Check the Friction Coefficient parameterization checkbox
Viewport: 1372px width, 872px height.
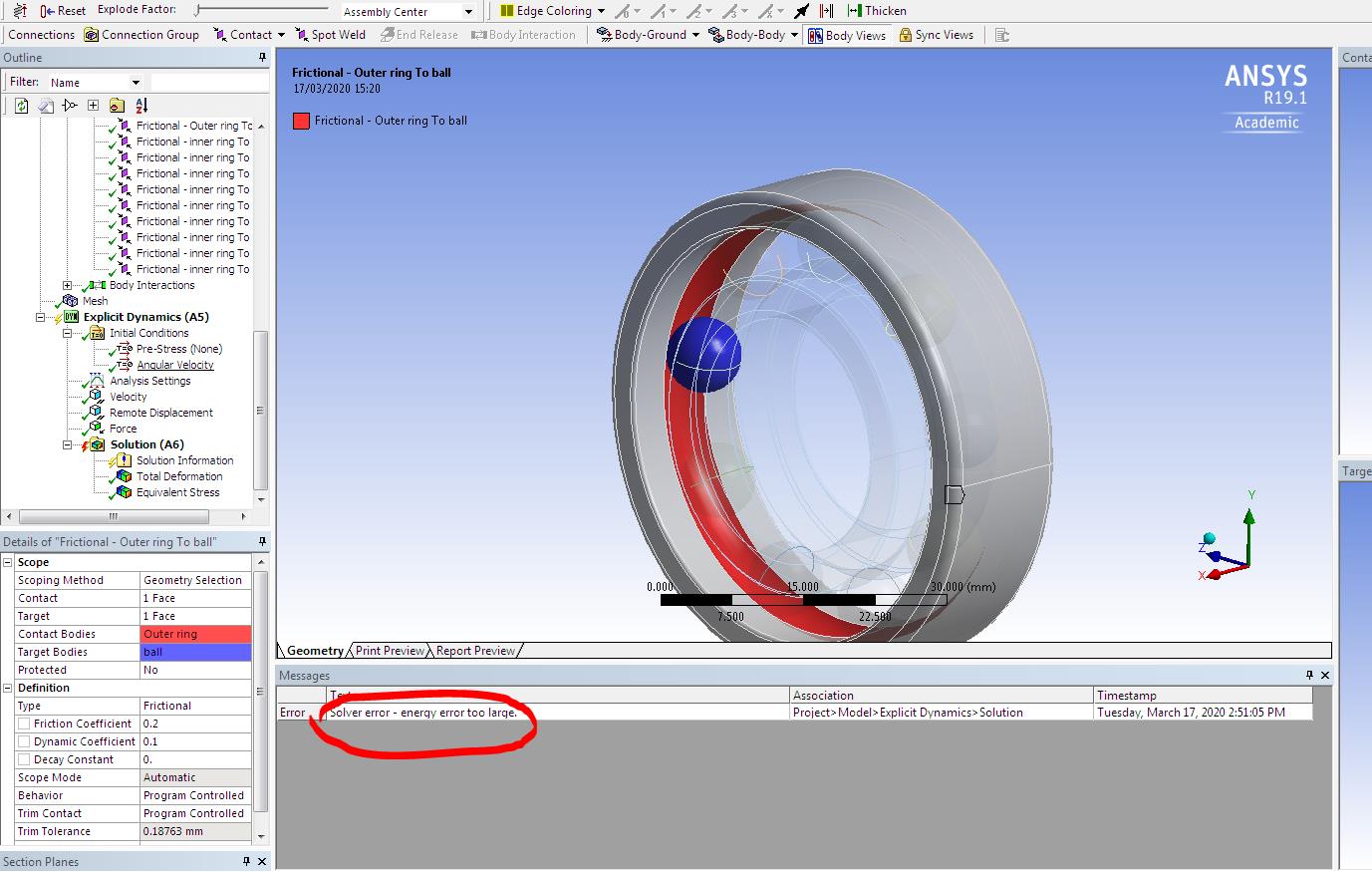[24, 724]
